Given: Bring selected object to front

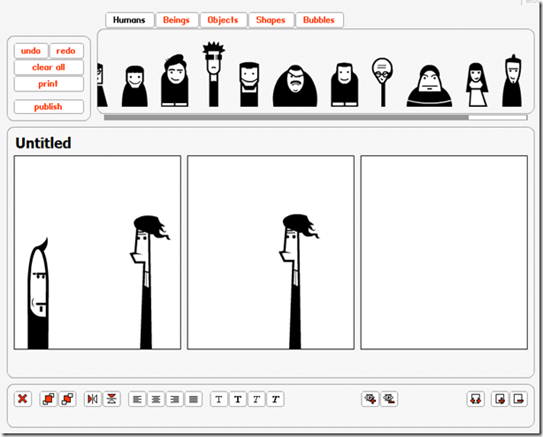Looking at the screenshot, I should 48,399.
